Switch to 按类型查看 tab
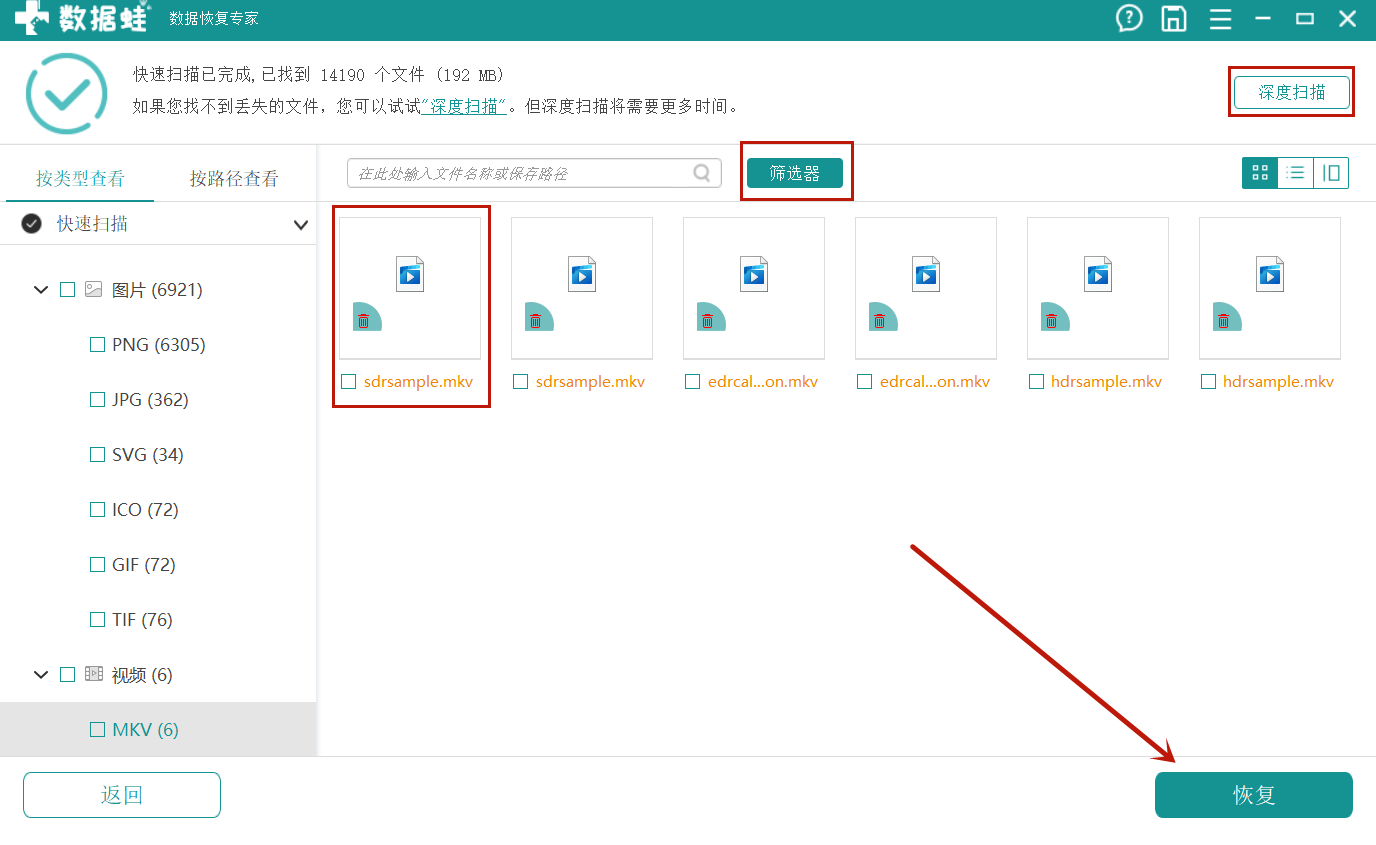Image resolution: width=1376 pixels, height=845 pixels. coord(80,179)
